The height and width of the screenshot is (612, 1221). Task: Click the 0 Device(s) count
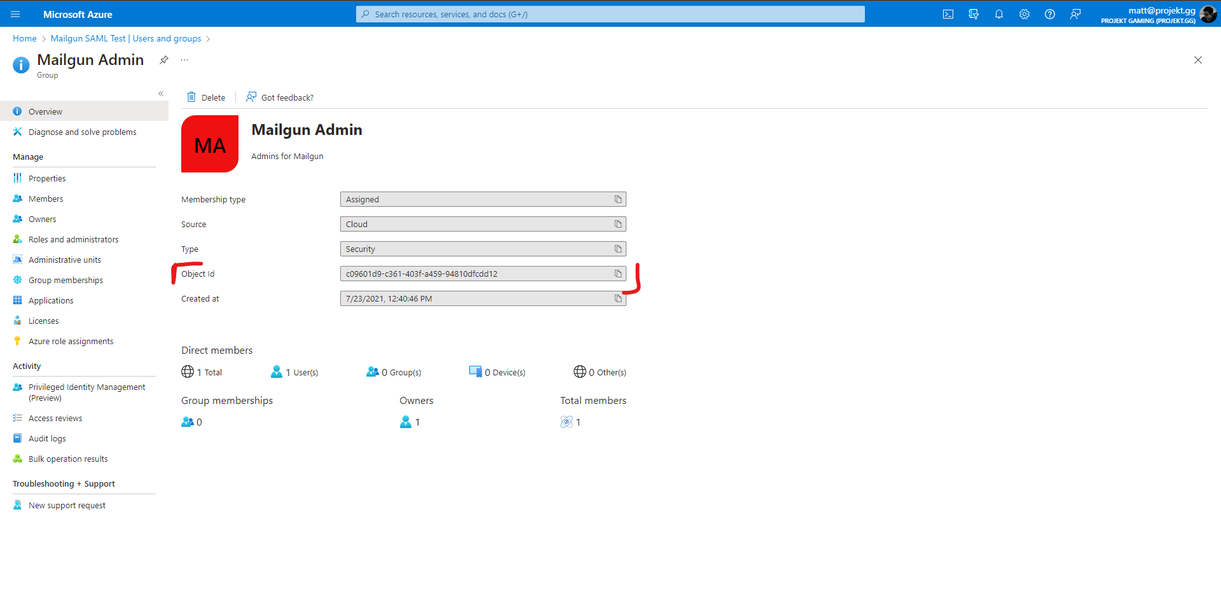coord(497,372)
